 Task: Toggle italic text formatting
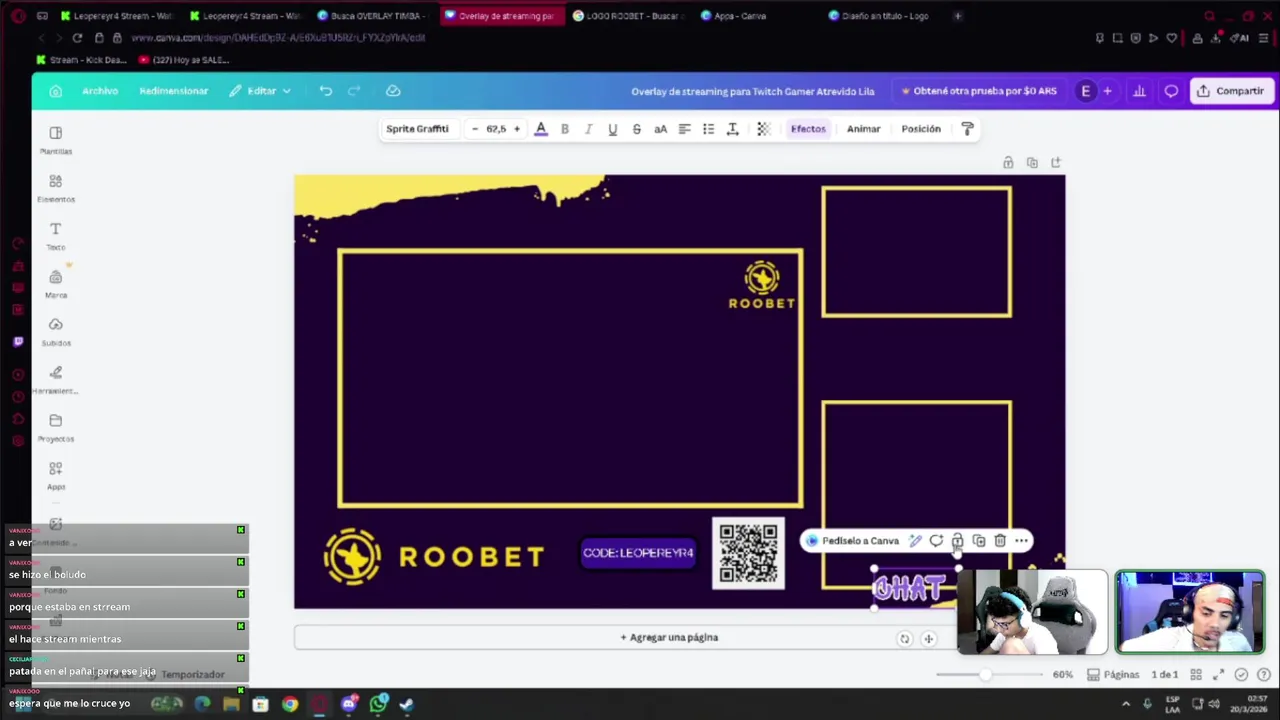(589, 129)
